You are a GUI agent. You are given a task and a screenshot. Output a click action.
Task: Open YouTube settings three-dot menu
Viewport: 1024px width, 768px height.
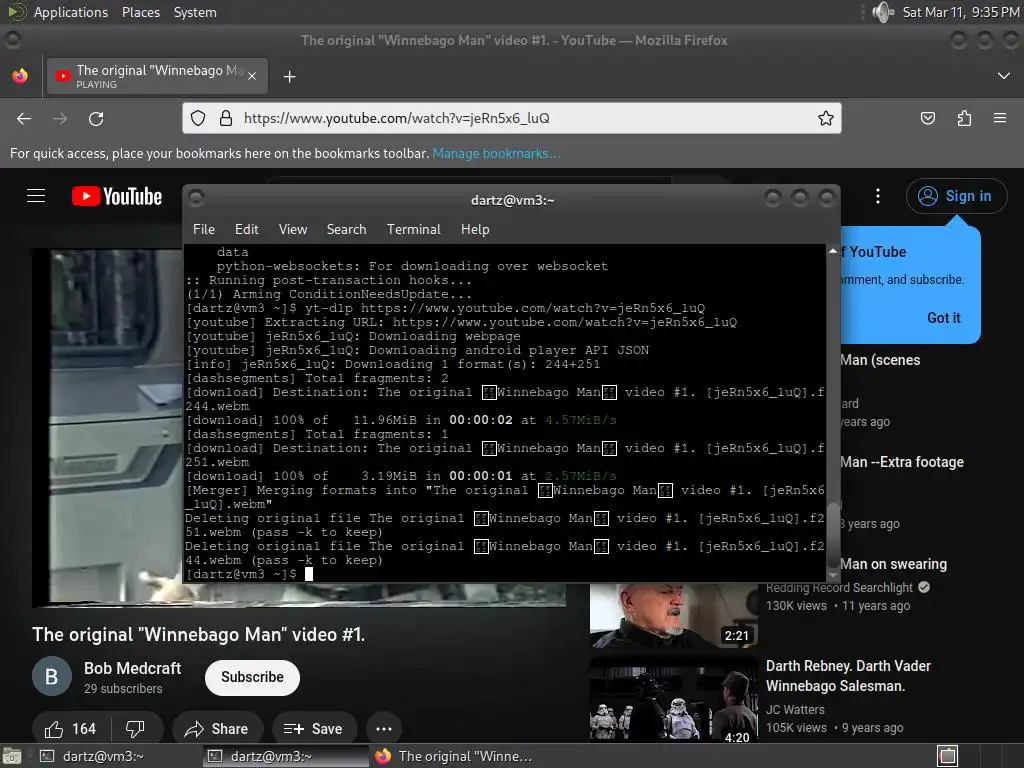[878, 196]
